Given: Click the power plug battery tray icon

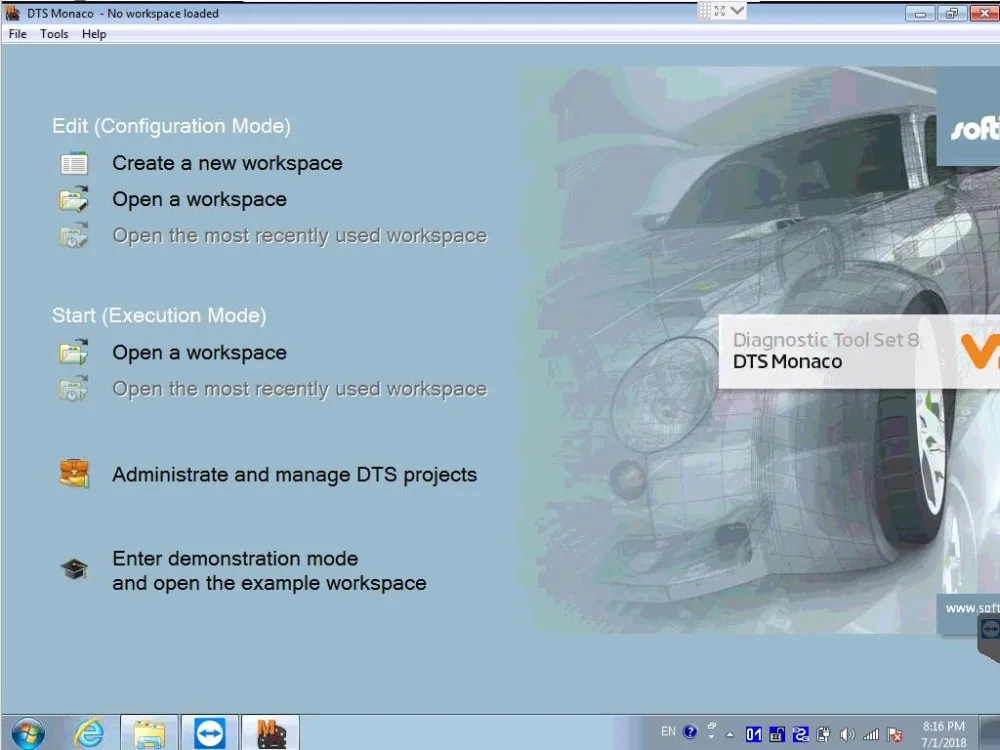Looking at the screenshot, I should click(x=823, y=734).
